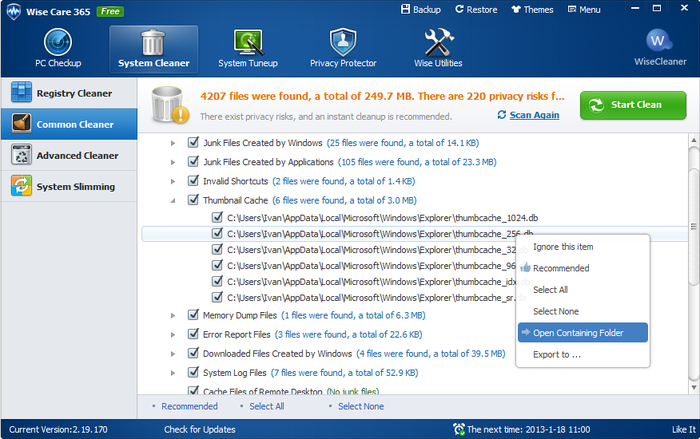Image resolution: width=700 pixels, height=439 pixels.
Task: Open the PC Checkup radar icon
Action: [x=58, y=42]
